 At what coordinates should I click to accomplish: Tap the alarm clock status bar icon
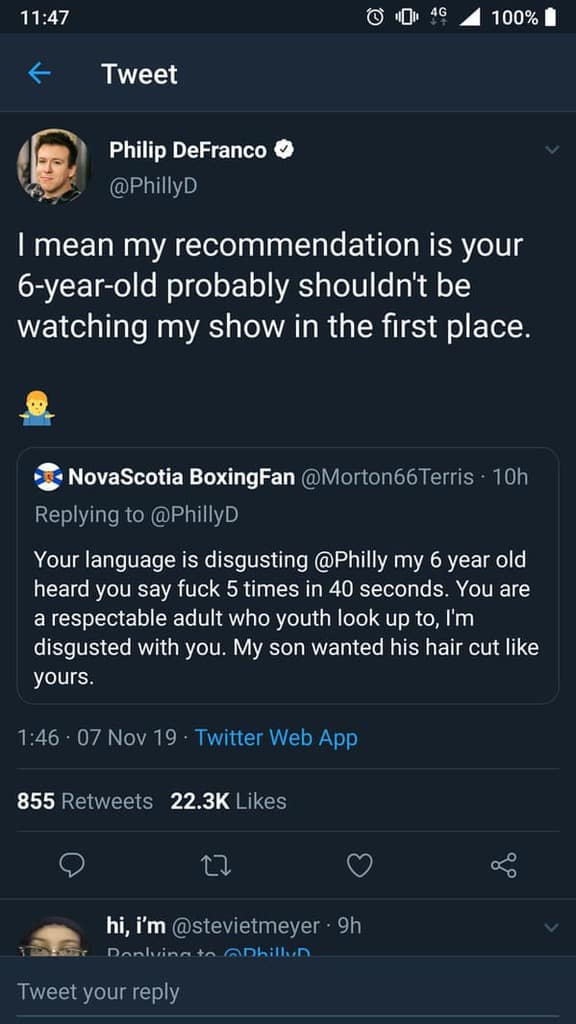tap(376, 16)
